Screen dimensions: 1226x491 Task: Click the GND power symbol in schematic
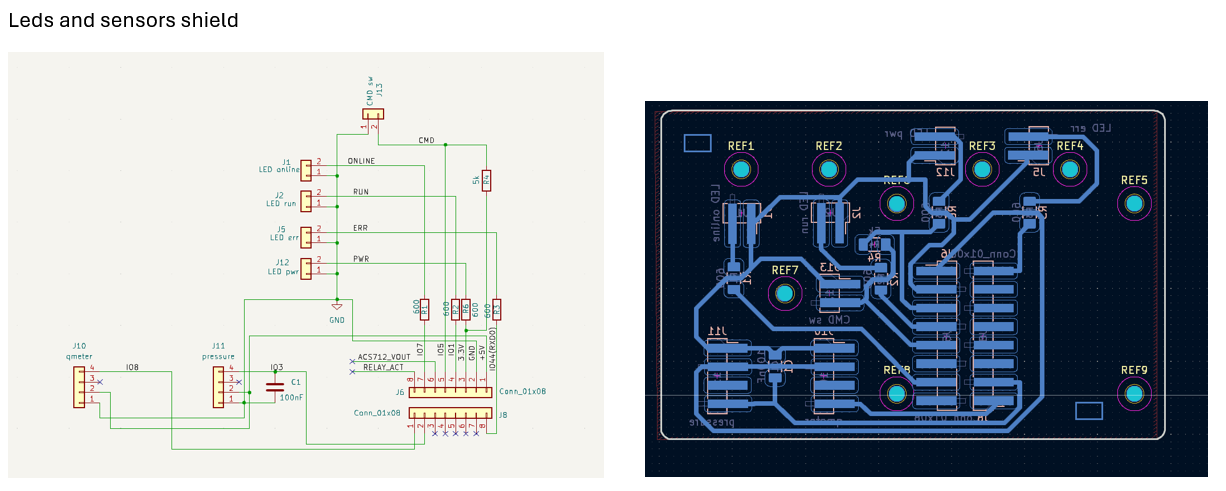(x=337, y=308)
